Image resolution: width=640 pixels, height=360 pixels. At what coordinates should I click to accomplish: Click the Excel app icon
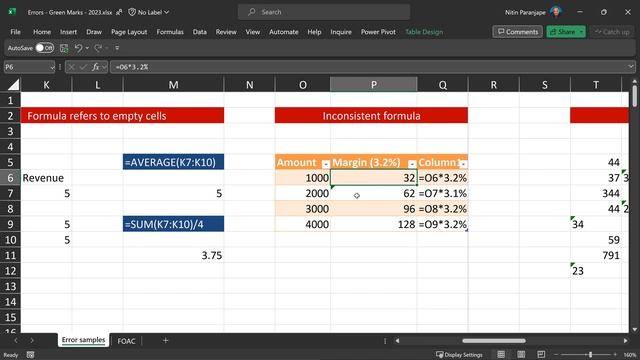click(12, 12)
